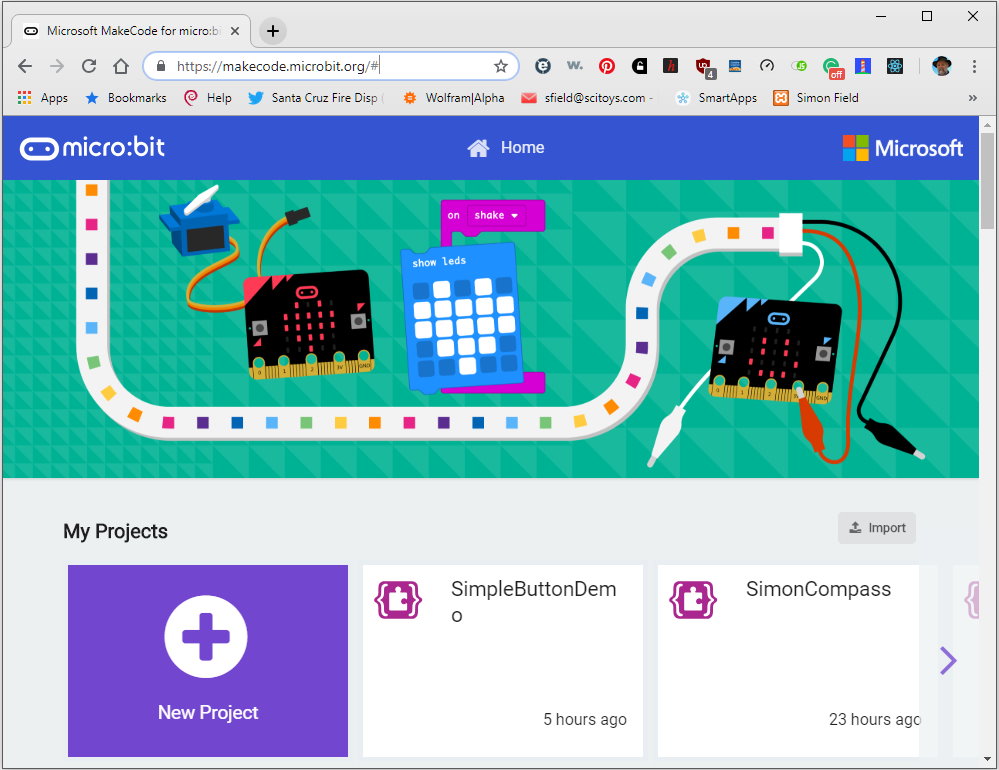Click the browser Back arrow
999x770 pixels.
[25, 66]
